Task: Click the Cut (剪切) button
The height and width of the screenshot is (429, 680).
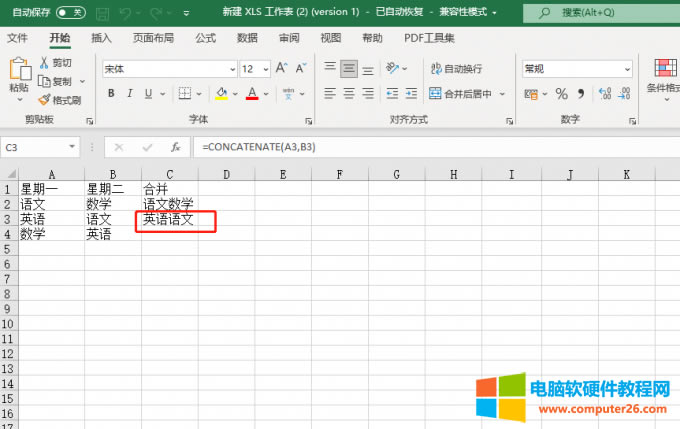Action: point(55,63)
